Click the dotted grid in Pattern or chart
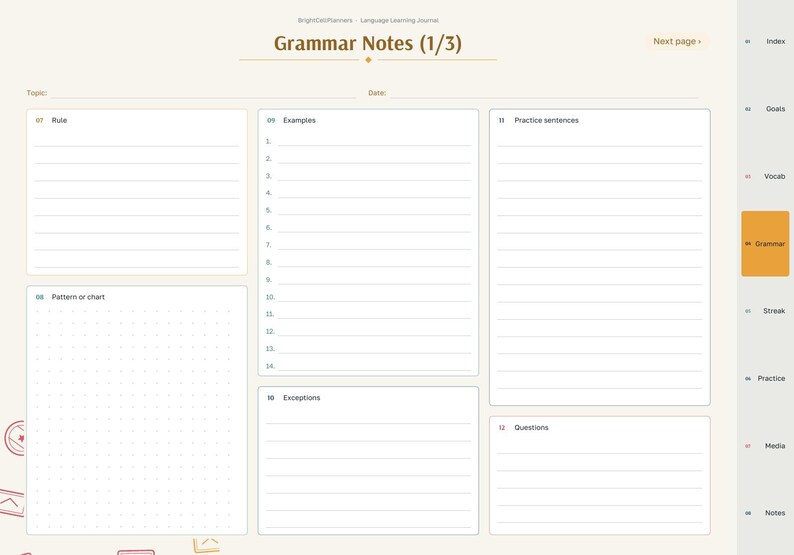 point(133,419)
